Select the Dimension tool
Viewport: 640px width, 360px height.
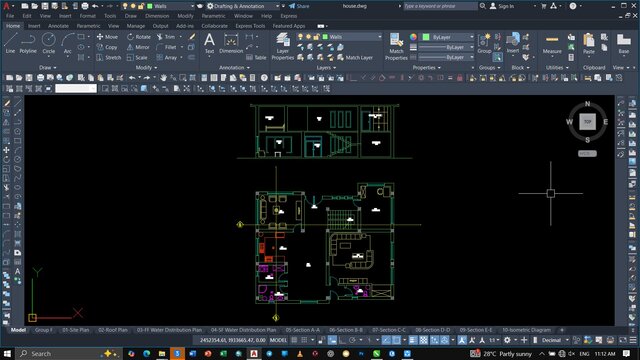[231, 43]
